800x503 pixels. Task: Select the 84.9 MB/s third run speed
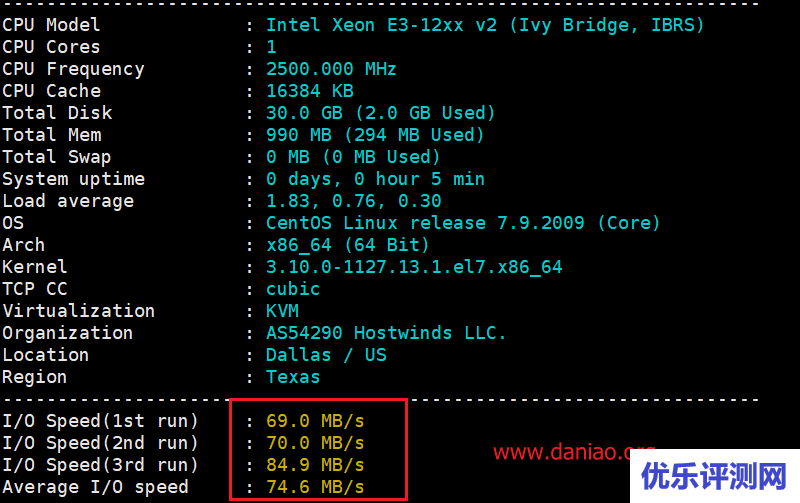(x=315, y=465)
